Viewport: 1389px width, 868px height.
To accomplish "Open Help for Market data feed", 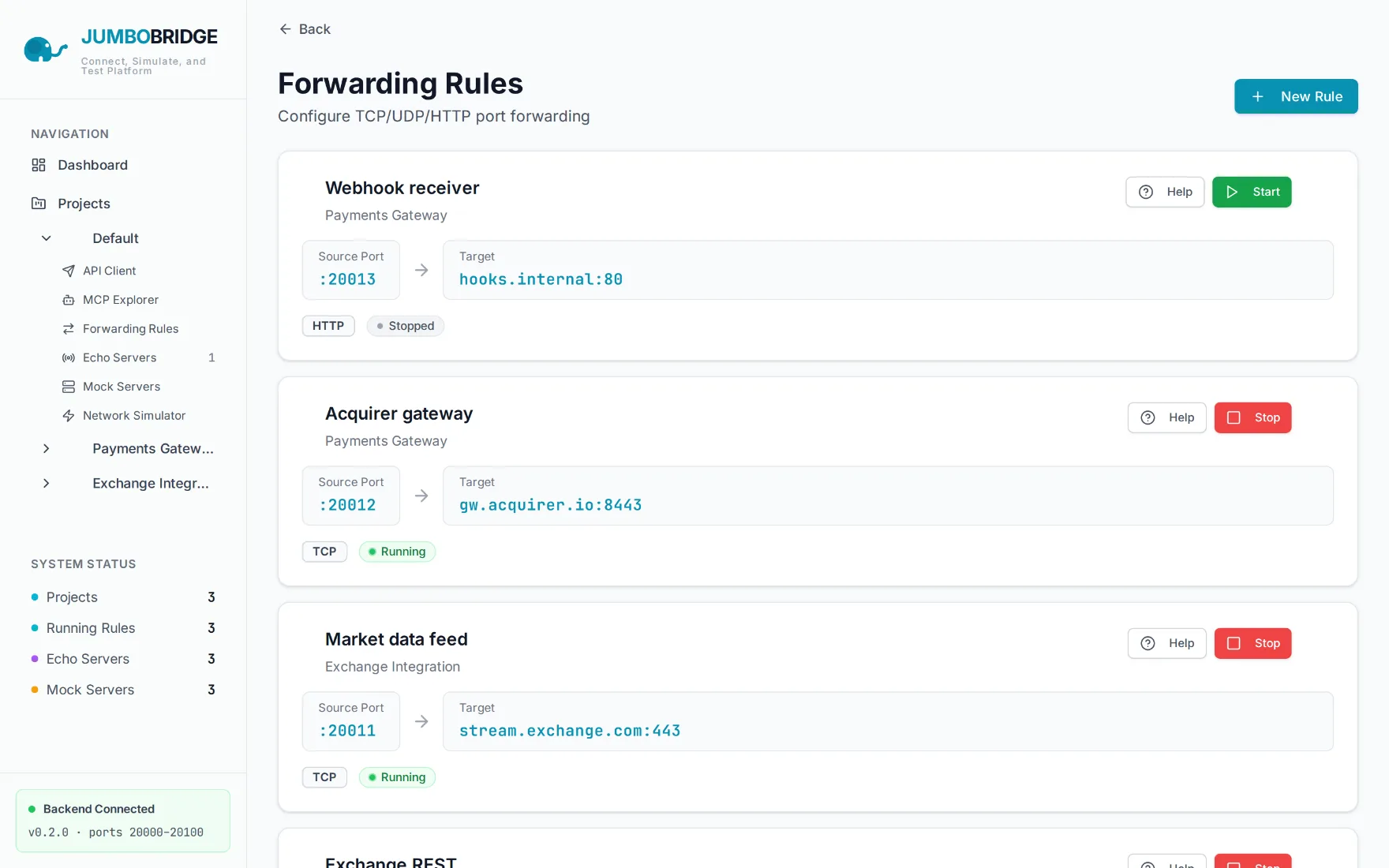I will [1167, 643].
